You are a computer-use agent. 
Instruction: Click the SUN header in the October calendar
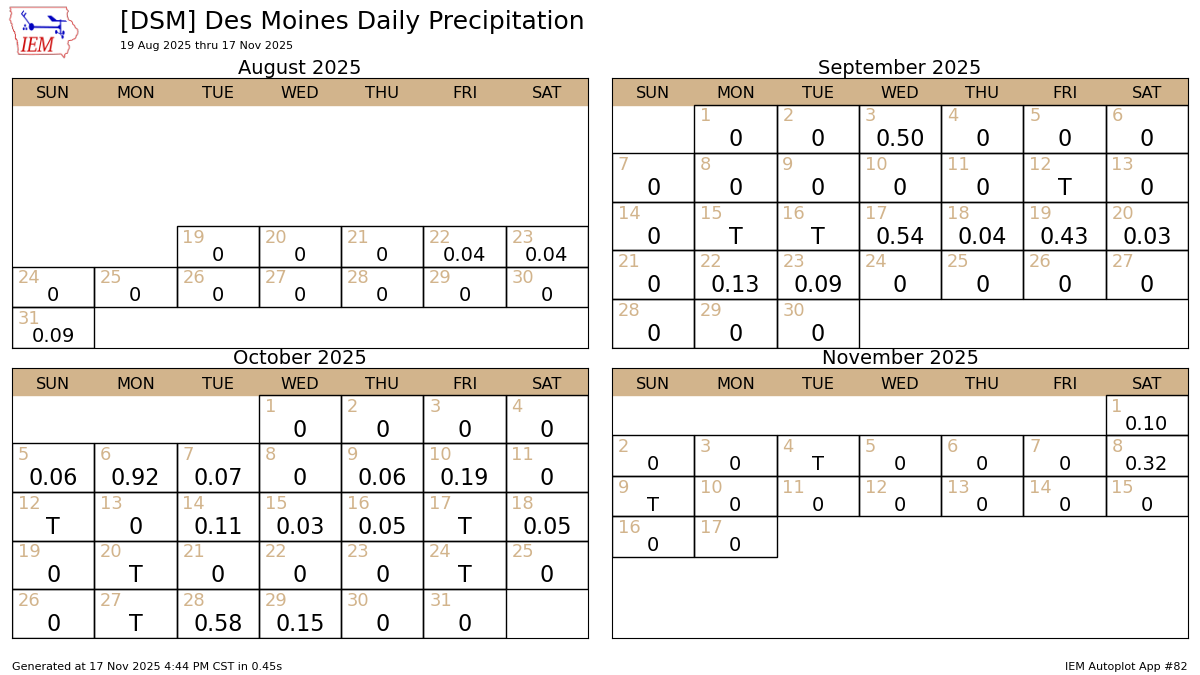tap(53, 383)
